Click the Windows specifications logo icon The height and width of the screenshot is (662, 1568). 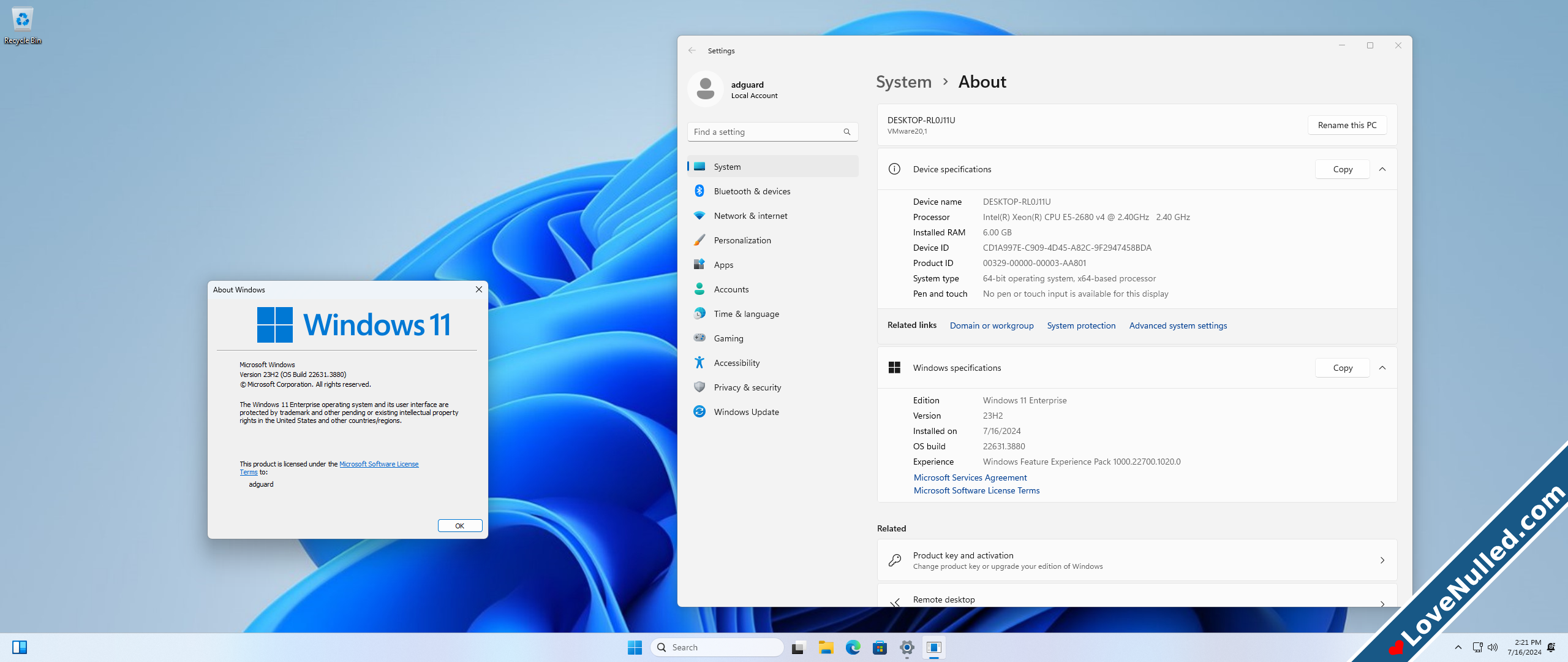(x=894, y=368)
